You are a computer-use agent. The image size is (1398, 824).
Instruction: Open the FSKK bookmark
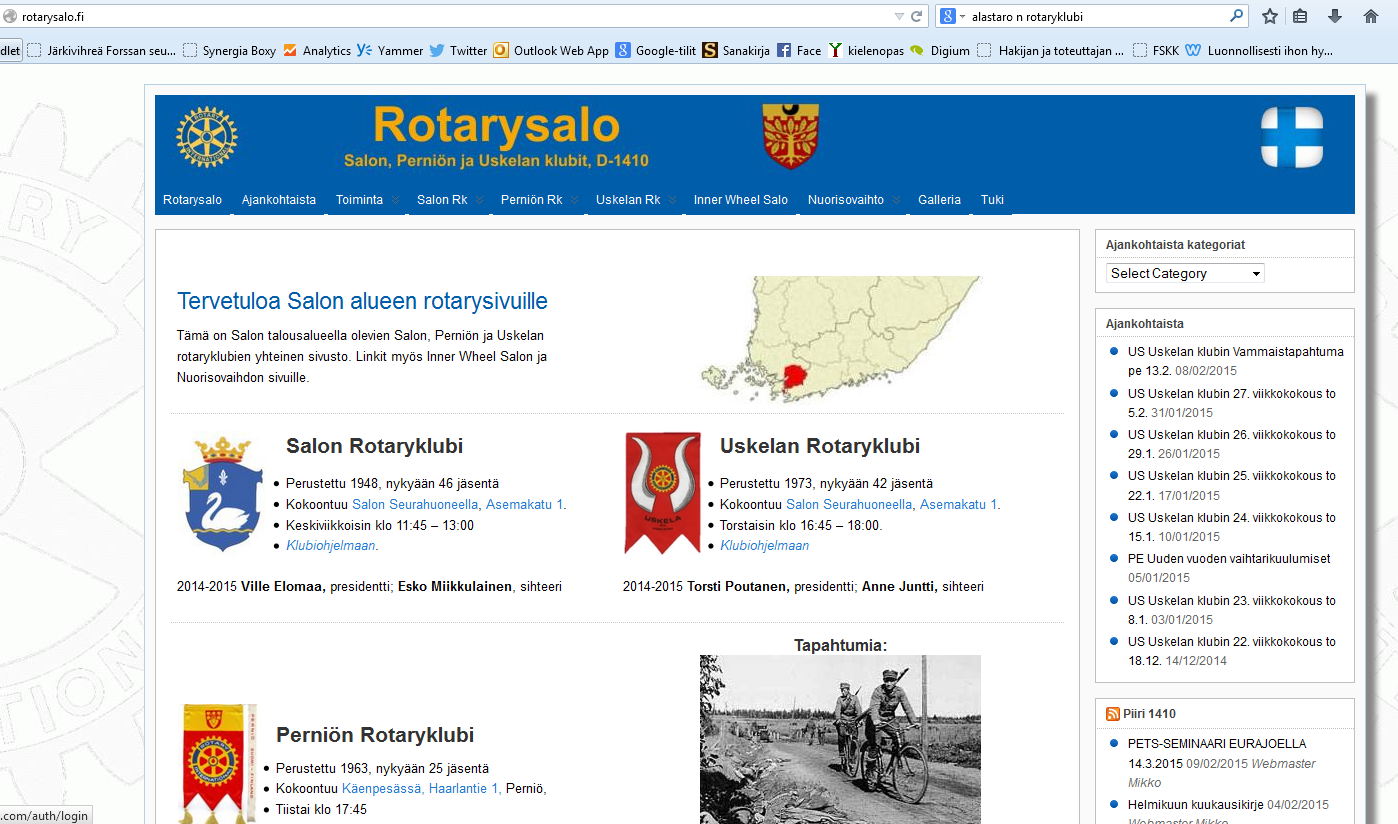coord(1156,50)
